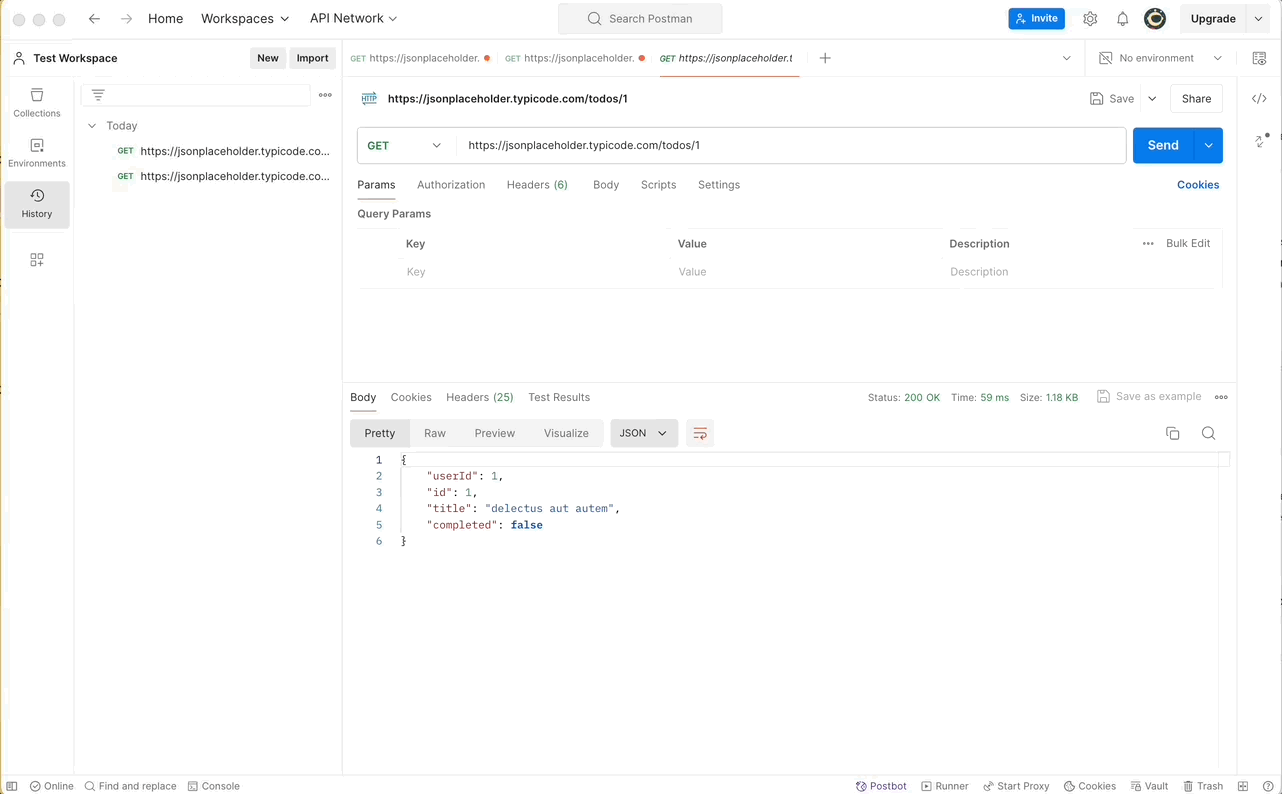Open the Save options arrow
Viewport: 1282px width, 794px height.
click(1152, 99)
